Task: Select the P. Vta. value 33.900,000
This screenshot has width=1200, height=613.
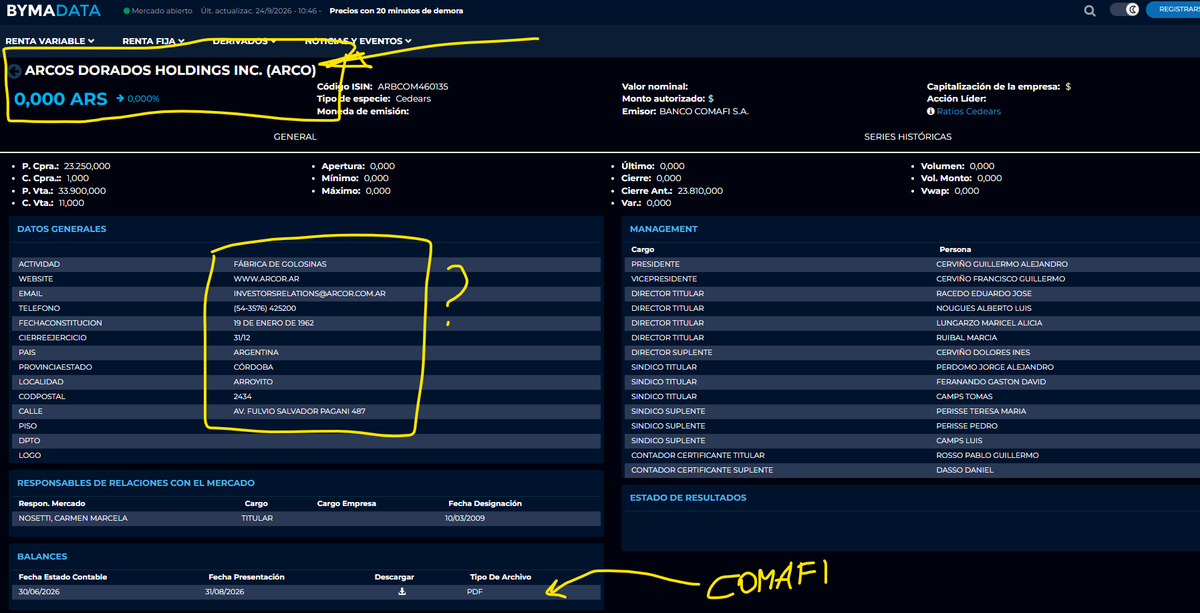Action: pyautogui.click(x=82, y=190)
